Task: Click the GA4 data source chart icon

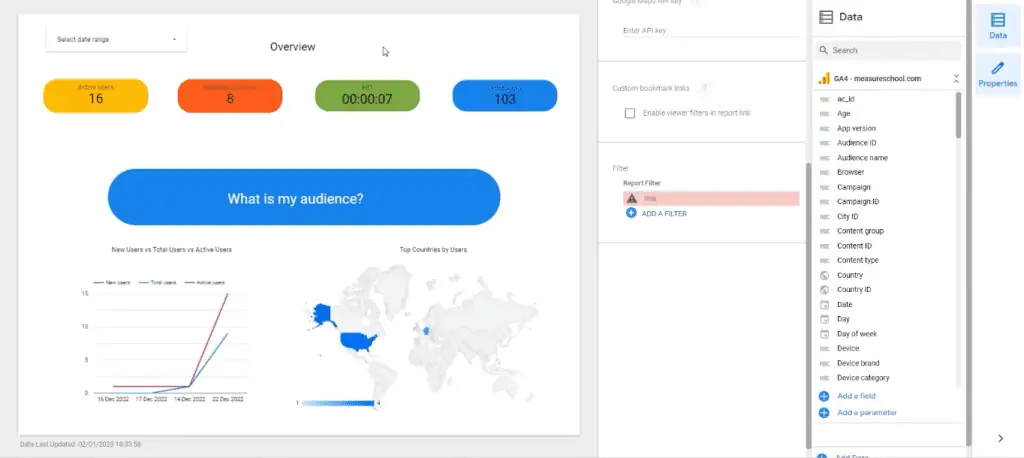Action: 824,78
